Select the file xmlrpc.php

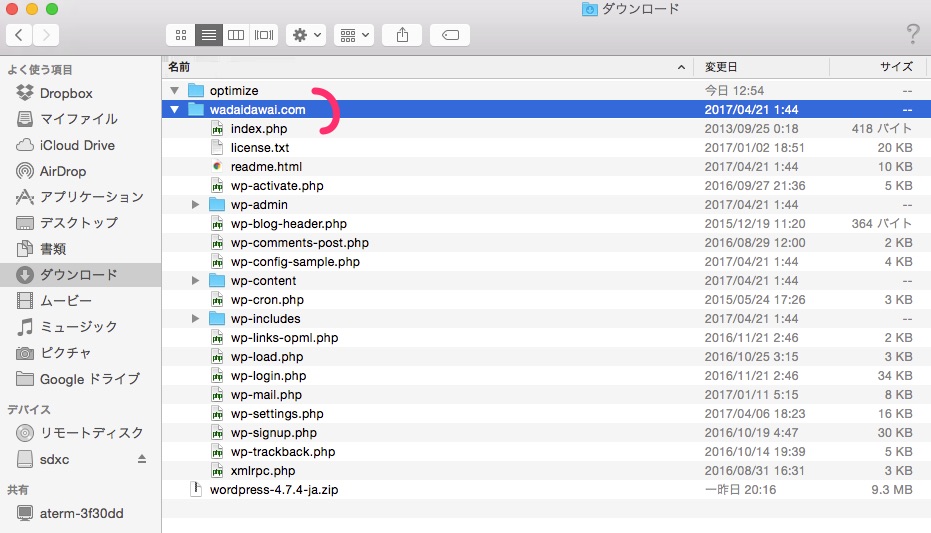(263, 471)
